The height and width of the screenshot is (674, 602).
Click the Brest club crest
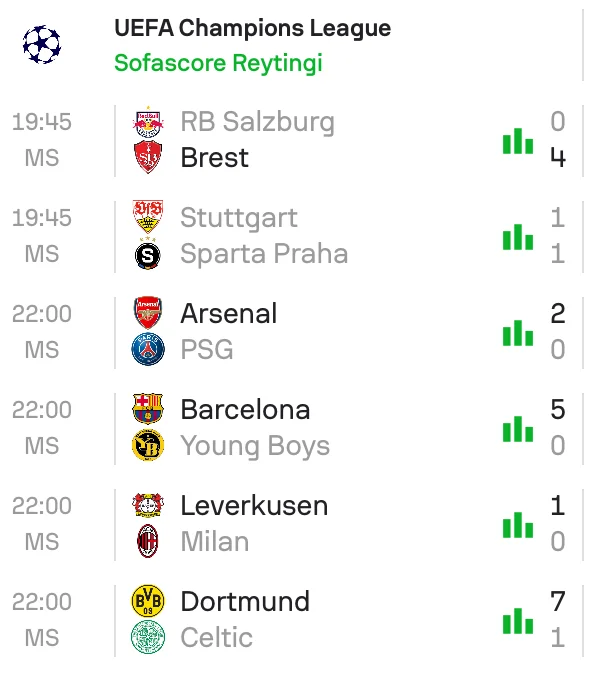click(148, 158)
